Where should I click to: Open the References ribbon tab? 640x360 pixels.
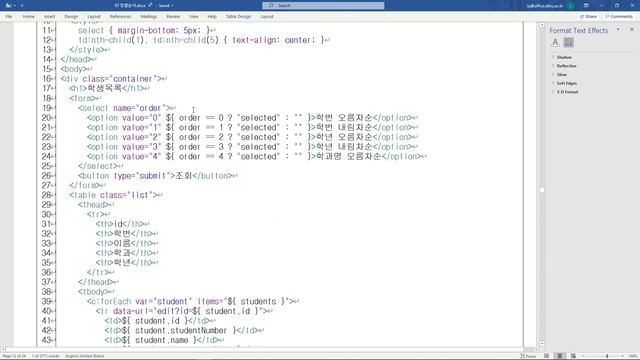(120, 17)
